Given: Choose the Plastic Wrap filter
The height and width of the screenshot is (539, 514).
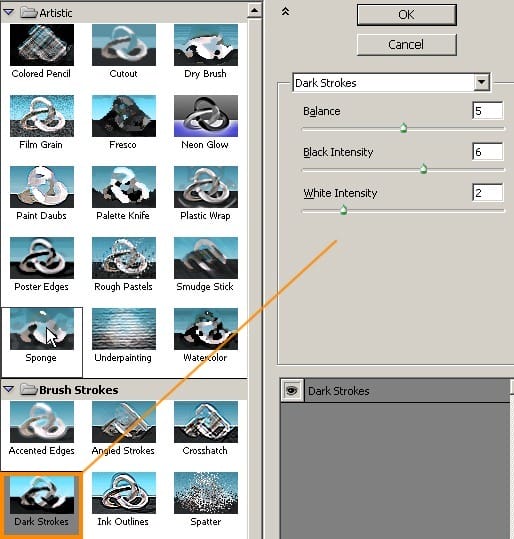Looking at the screenshot, I should pos(206,187).
